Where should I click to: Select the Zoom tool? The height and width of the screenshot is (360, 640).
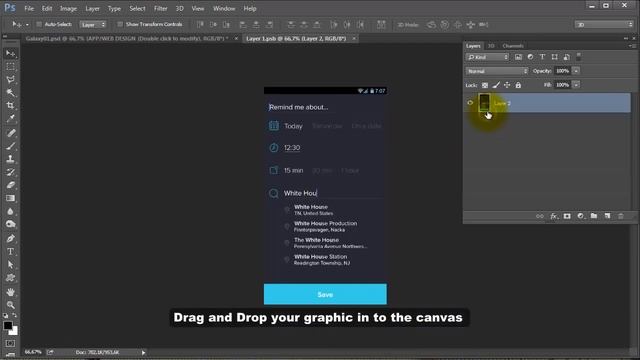tap(11, 305)
